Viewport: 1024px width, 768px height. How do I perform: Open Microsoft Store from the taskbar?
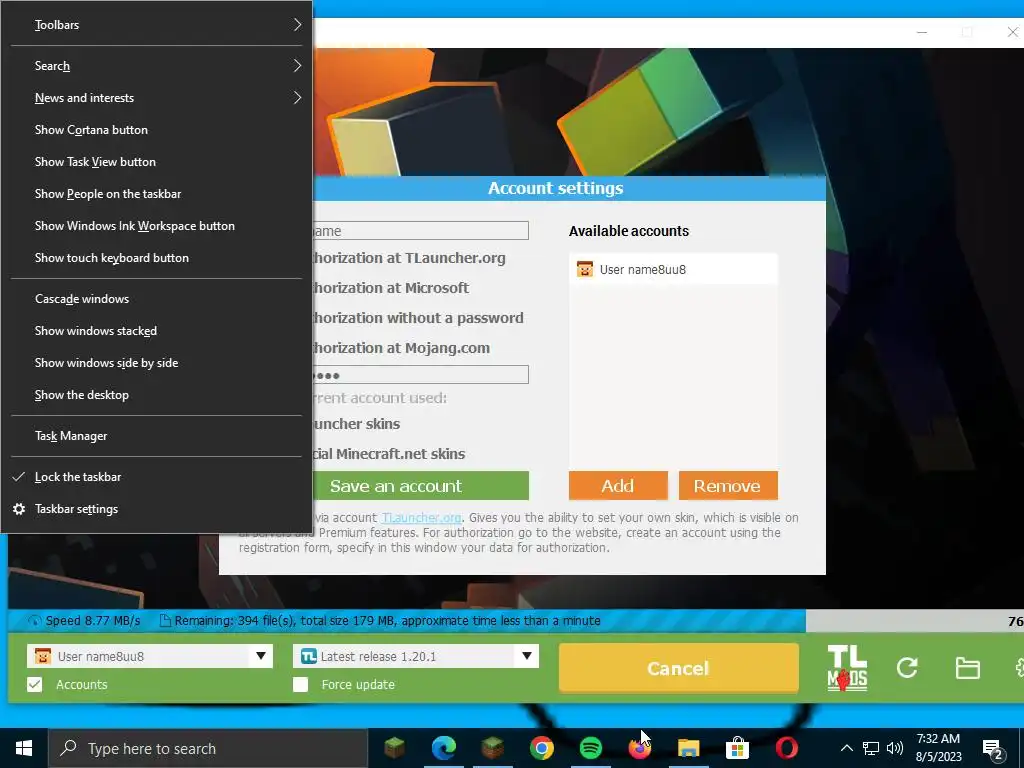tap(737, 748)
